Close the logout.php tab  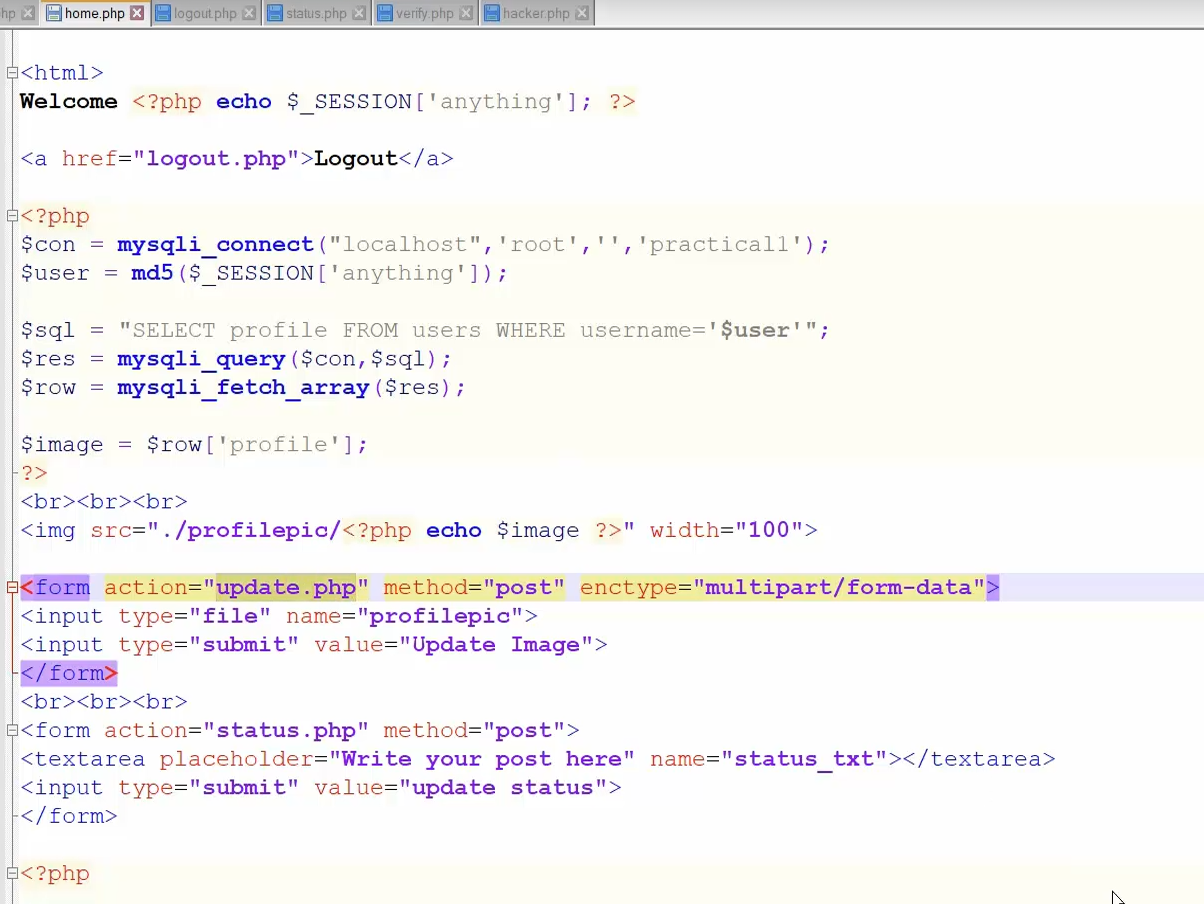(249, 14)
